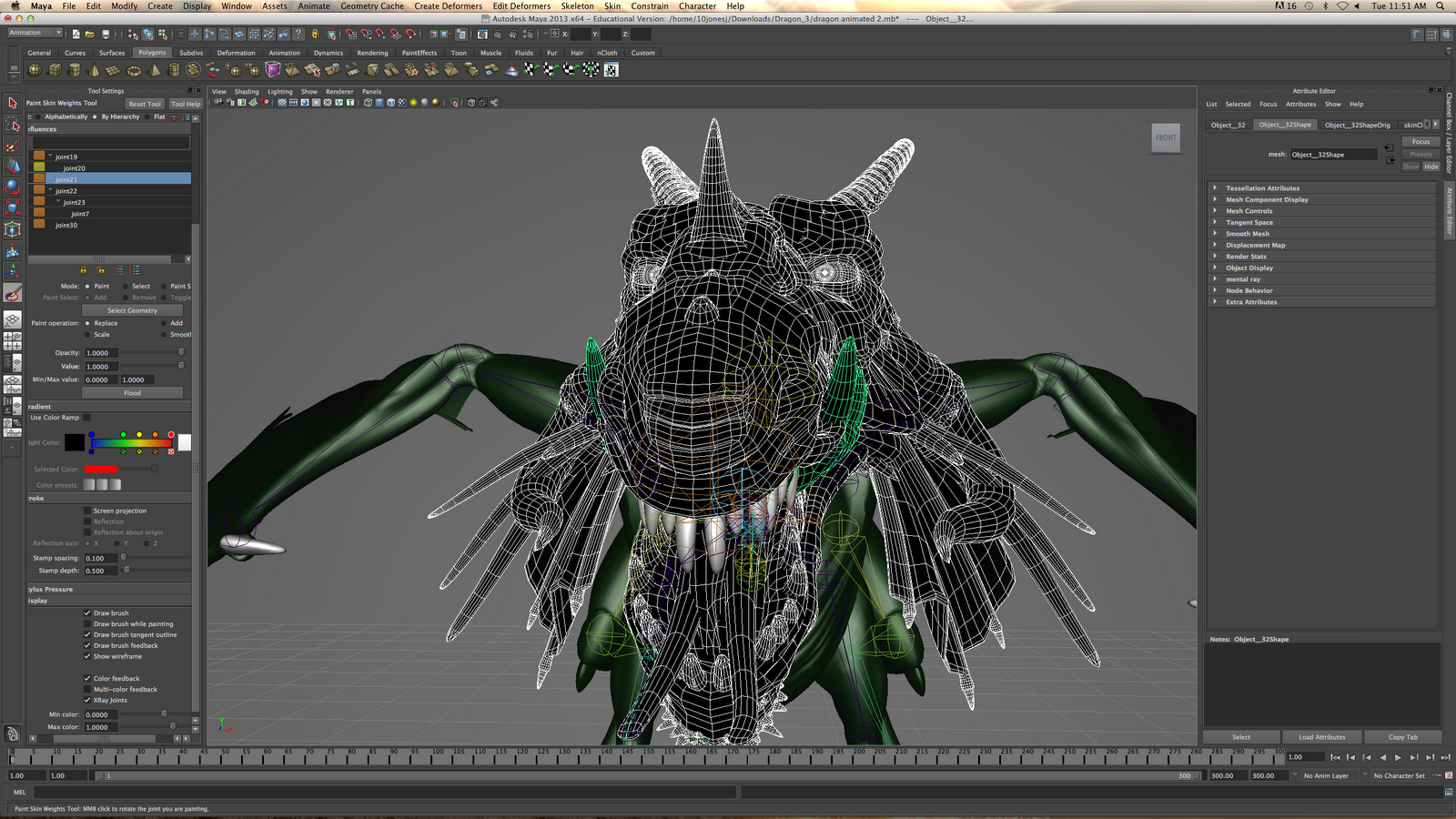Viewport: 1456px width, 819px height.
Task: Open the Skeleton menu
Action: (577, 6)
